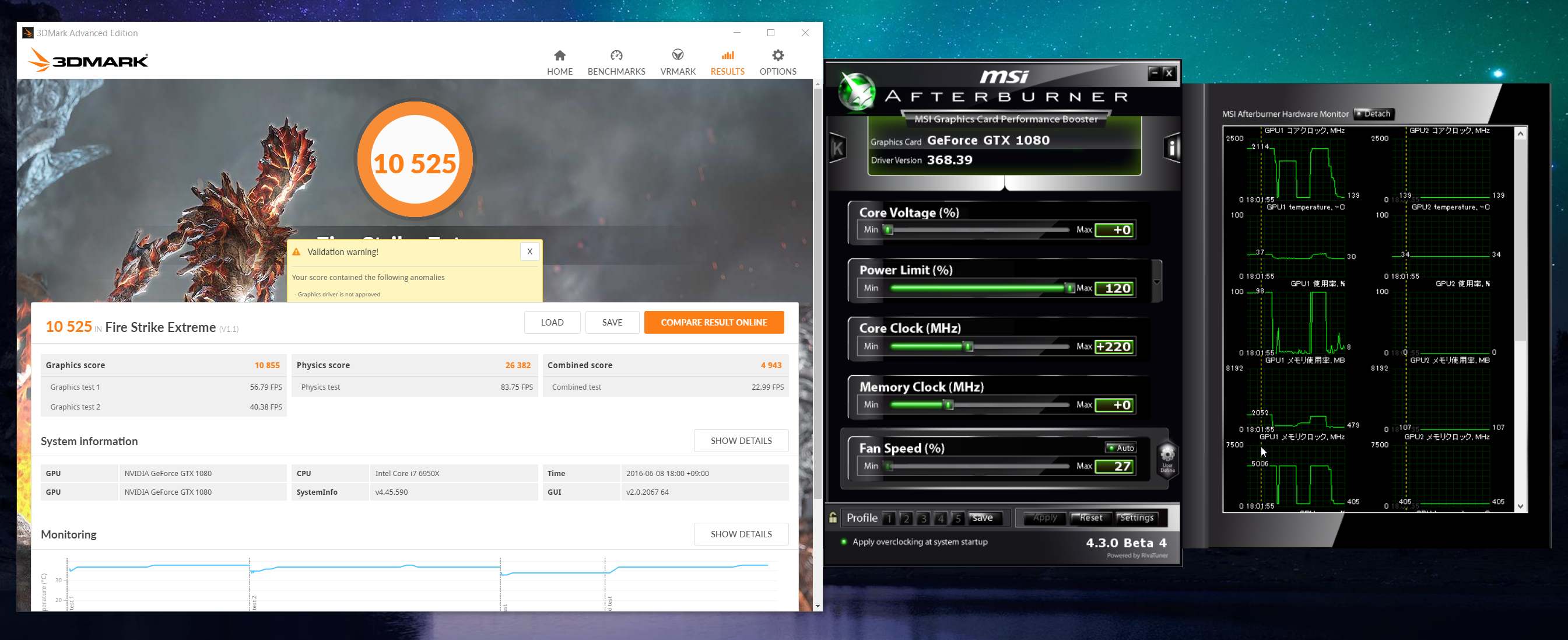The width and height of the screenshot is (1568, 640).
Task: Toggle the profile lock icon
Action: coord(832,517)
